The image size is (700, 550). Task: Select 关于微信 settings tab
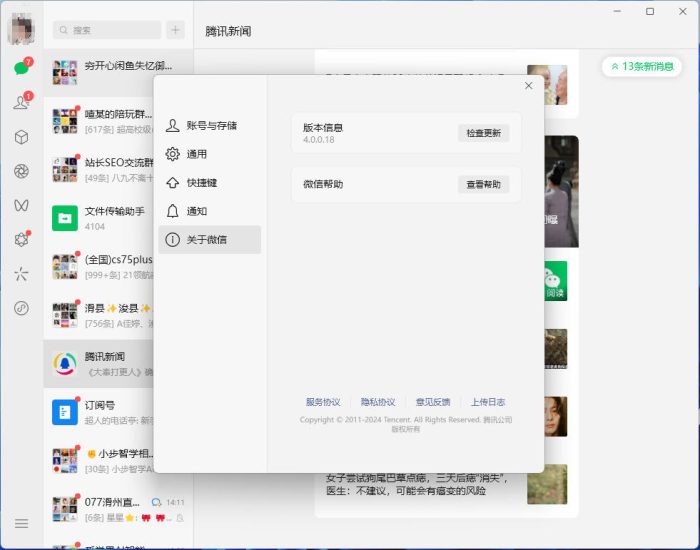click(210, 240)
